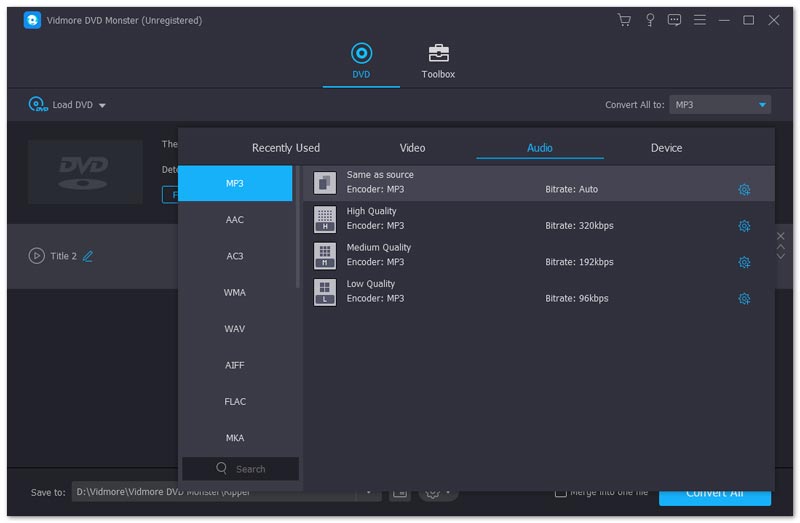Switch to the Toolbox tab
Viewport: 800px width, 523px height.
click(x=438, y=61)
